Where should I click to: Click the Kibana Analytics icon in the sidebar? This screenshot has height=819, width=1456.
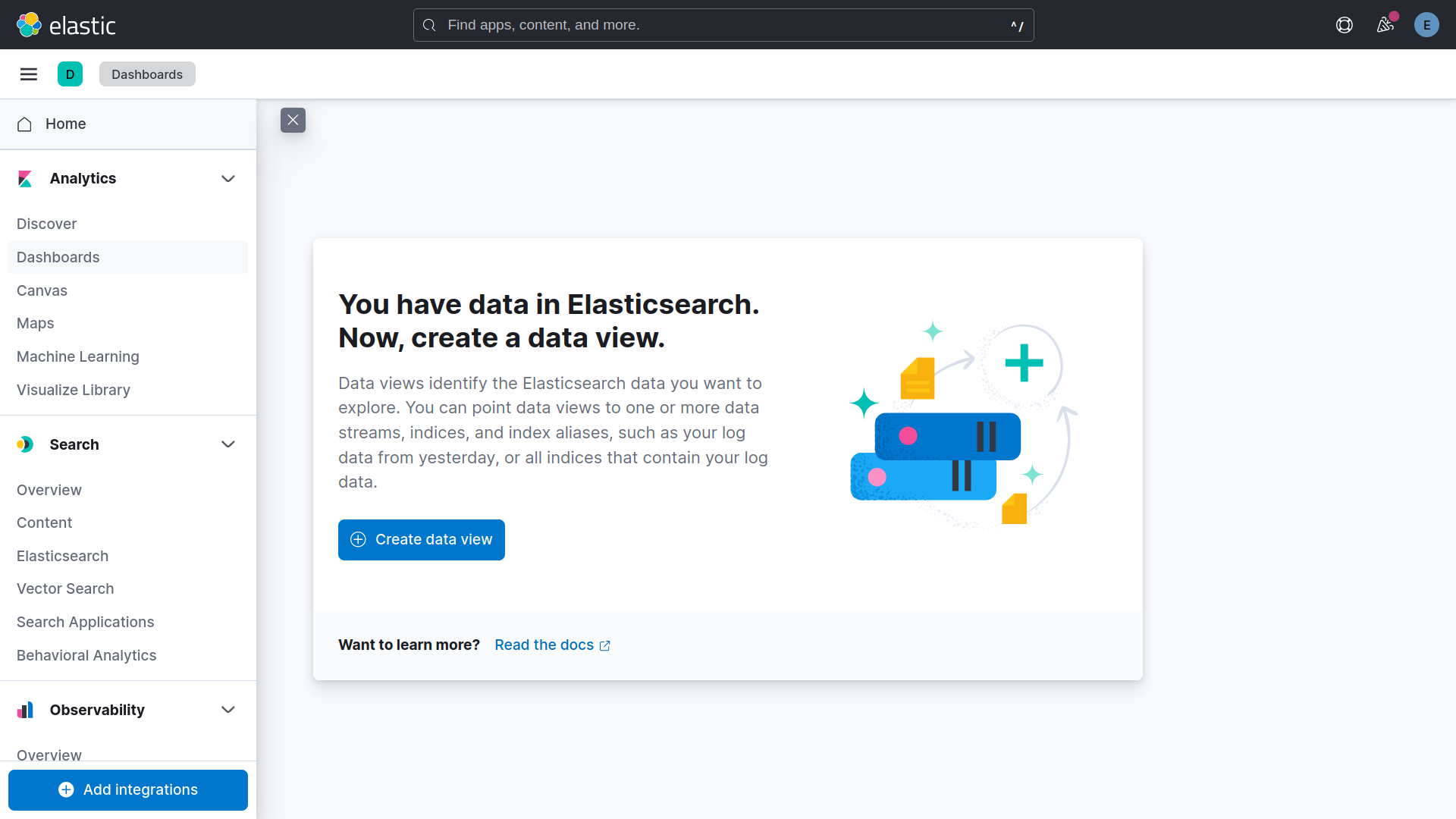pyautogui.click(x=25, y=178)
